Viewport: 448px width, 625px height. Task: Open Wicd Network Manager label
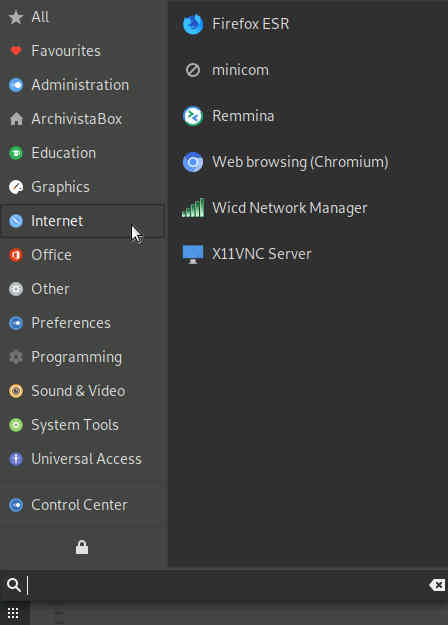coord(290,208)
